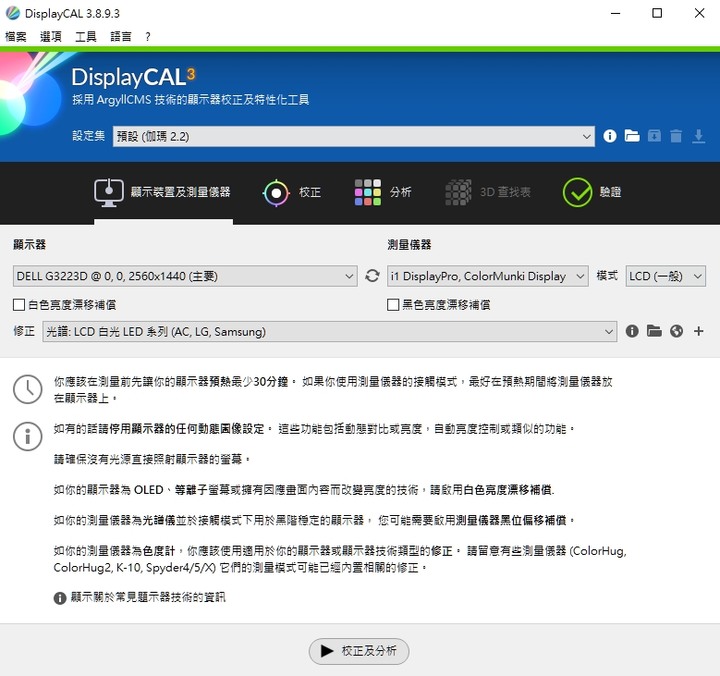Viewport: 720px width, 676px height.
Task: Click the display-and-instrument monitor icon
Action: 109,192
